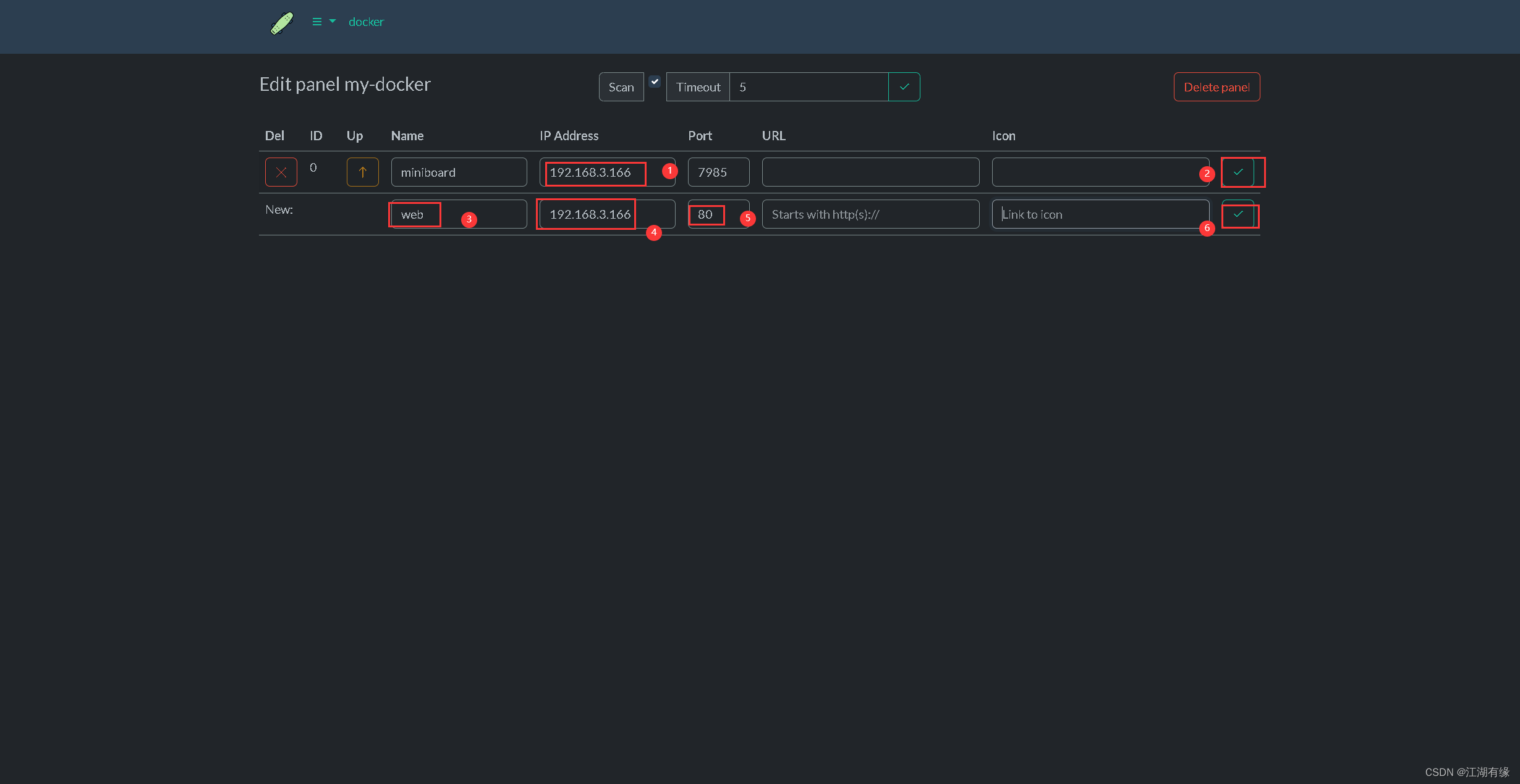The height and width of the screenshot is (784, 1520).
Task: Click the skateboard logo icon
Action: point(282,23)
